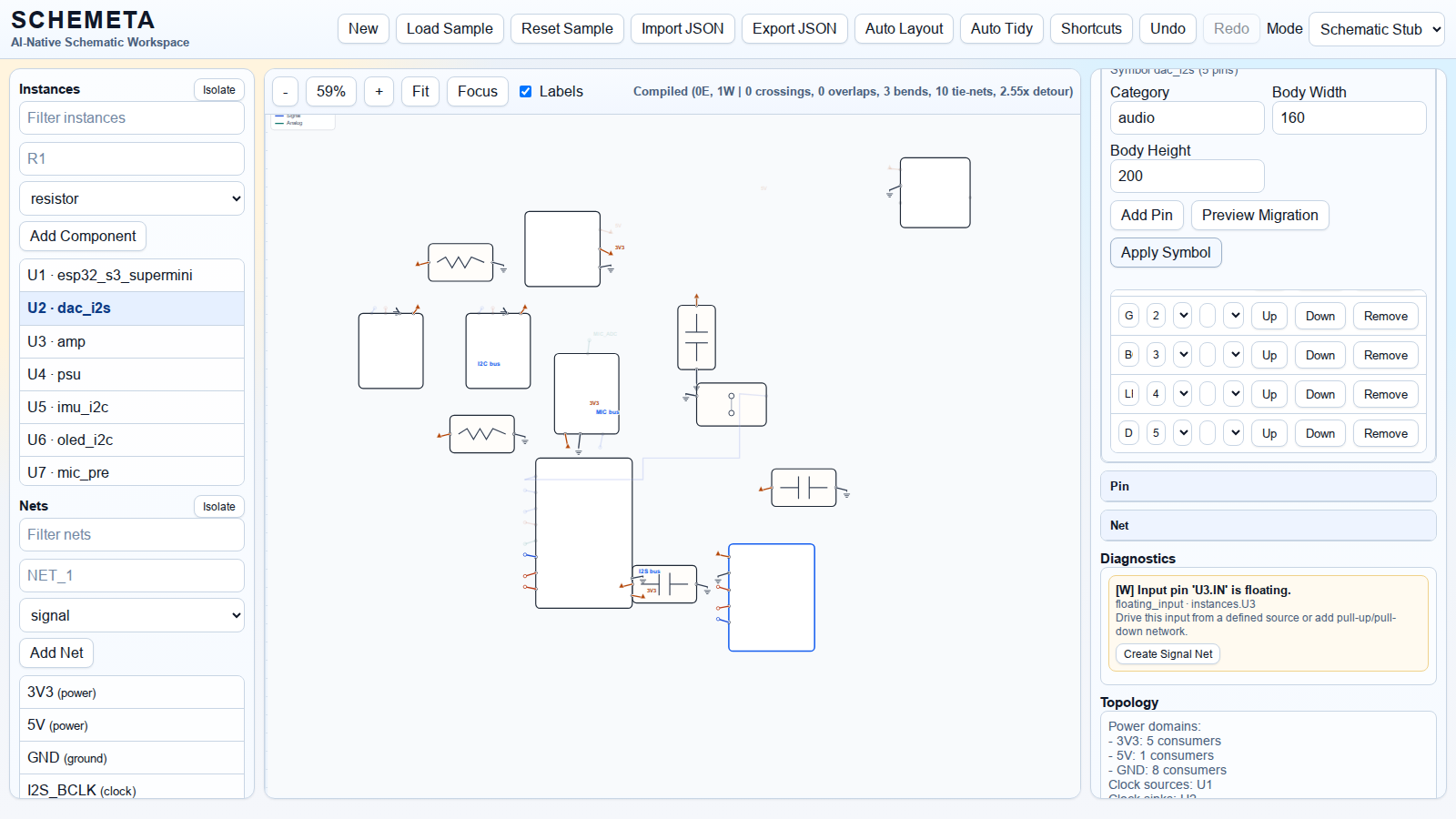This screenshot has width=1456, height=819.
Task: Select the vertical capacitor symbol on canvas
Action: [x=696, y=338]
